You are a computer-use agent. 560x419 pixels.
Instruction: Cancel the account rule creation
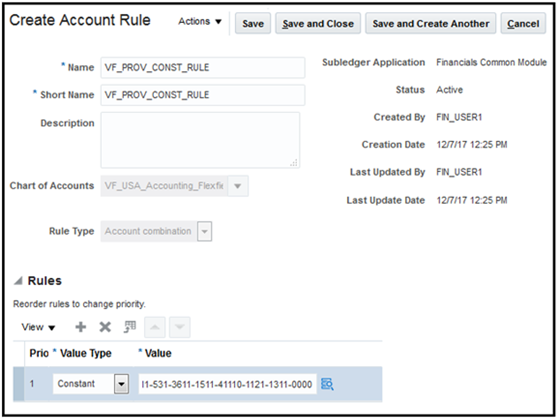tap(523, 24)
